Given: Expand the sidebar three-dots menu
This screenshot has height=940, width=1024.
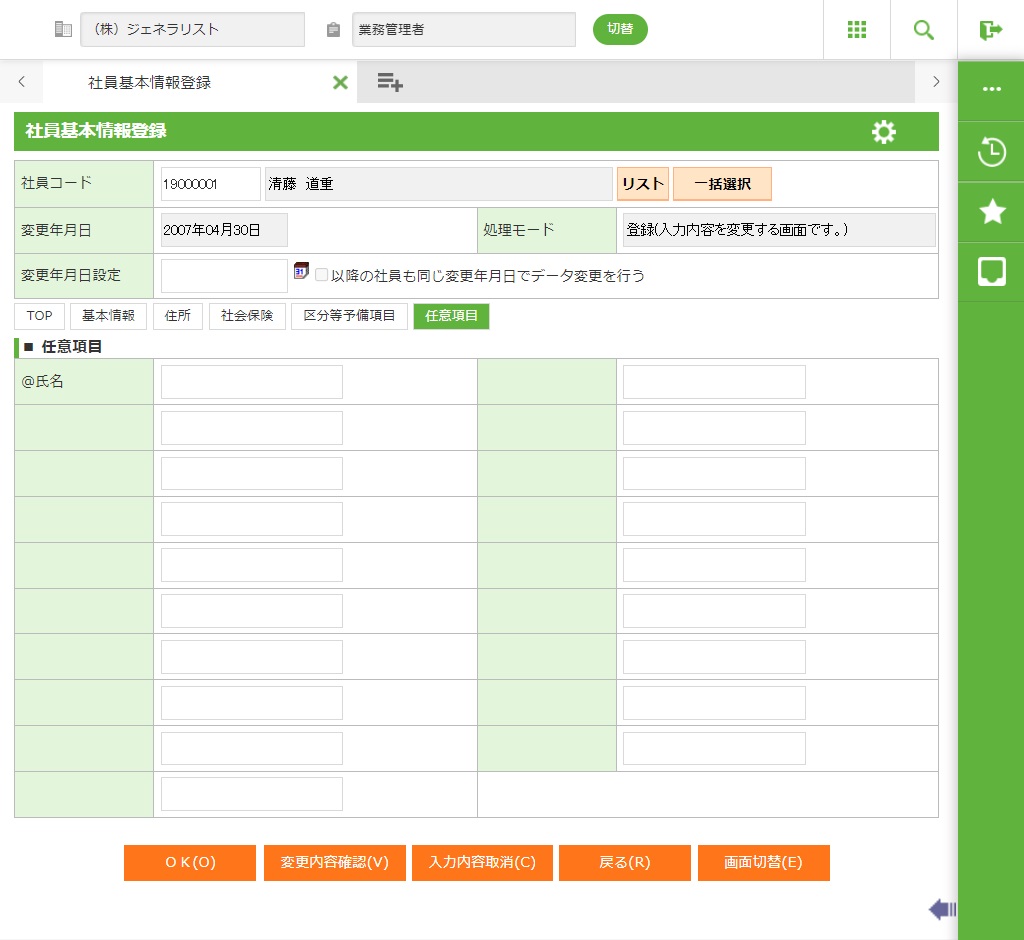Looking at the screenshot, I should pos(991,89).
